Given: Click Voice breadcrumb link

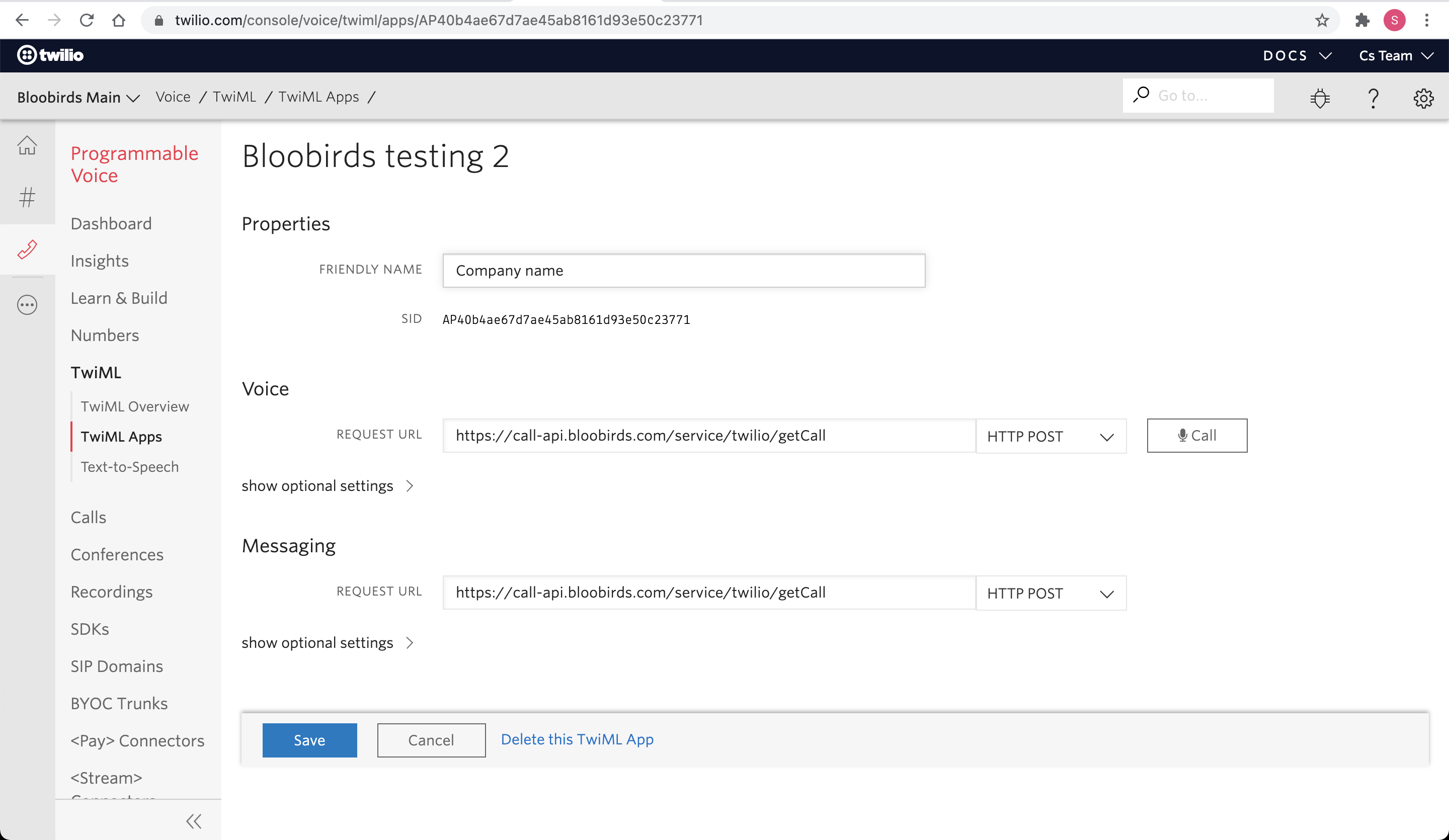Looking at the screenshot, I should tap(173, 97).
